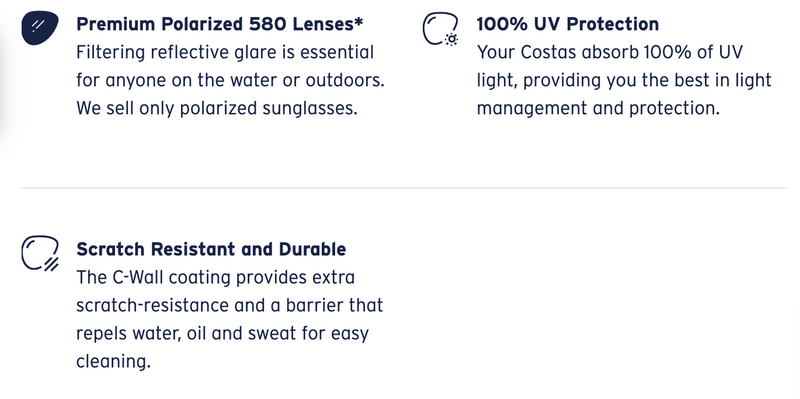This screenshot has width=800, height=399.
Task: Click the line 'scratch-resistance and a barrier that'
Action: pyautogui.click(x=230, y=306)
